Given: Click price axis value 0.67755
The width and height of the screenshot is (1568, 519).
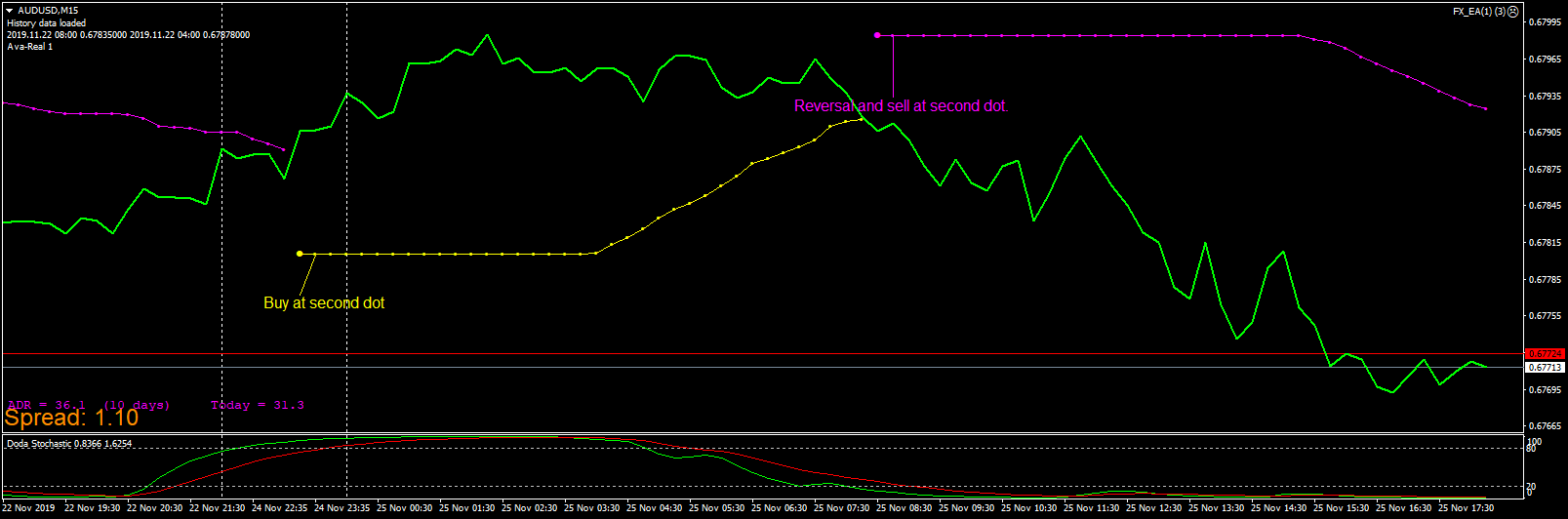Looking at the screenshot, I should [1545, 316].
